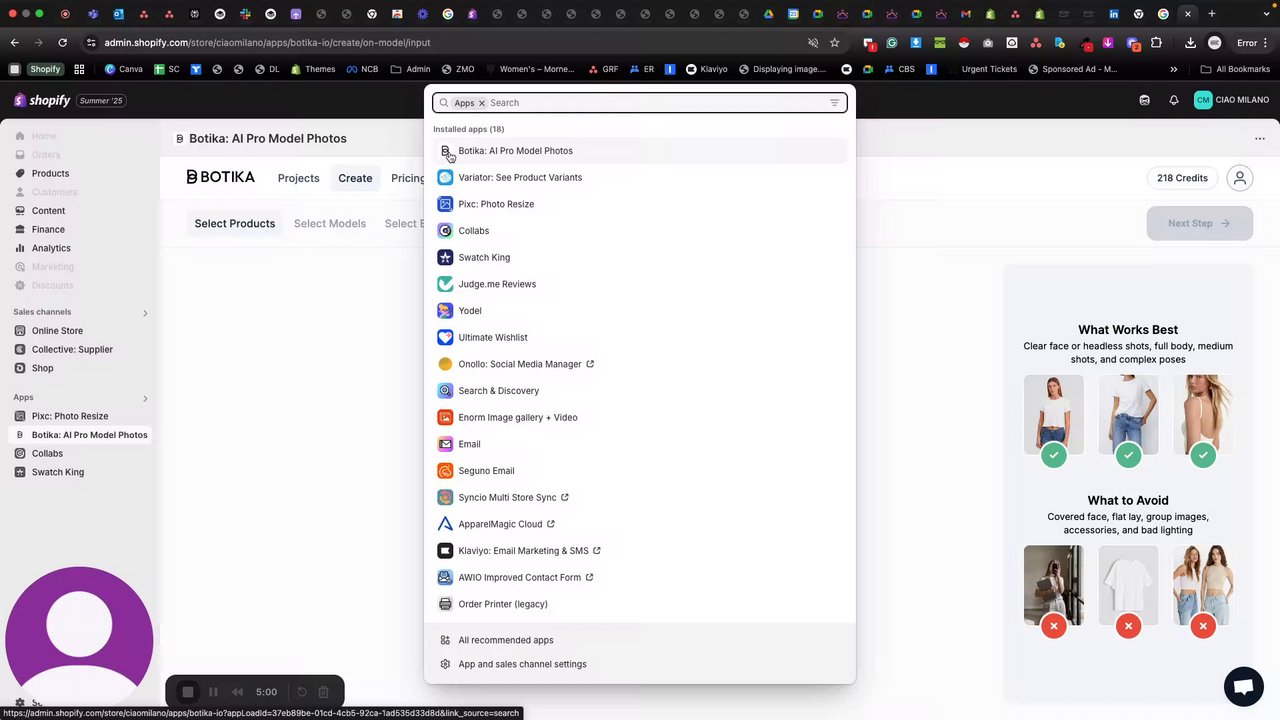Reload the browser page
1280x720 pixels.
pyautogui.click(x=62, y=43)
